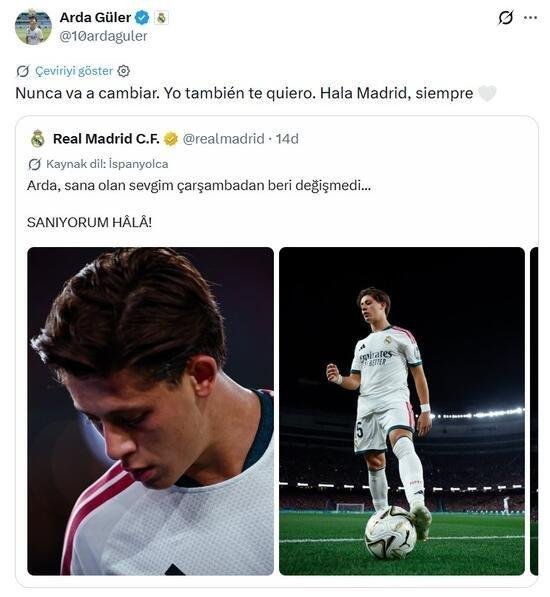Click the Kaynak dil translation icon
Screen dimensions: 550x597
35,164
